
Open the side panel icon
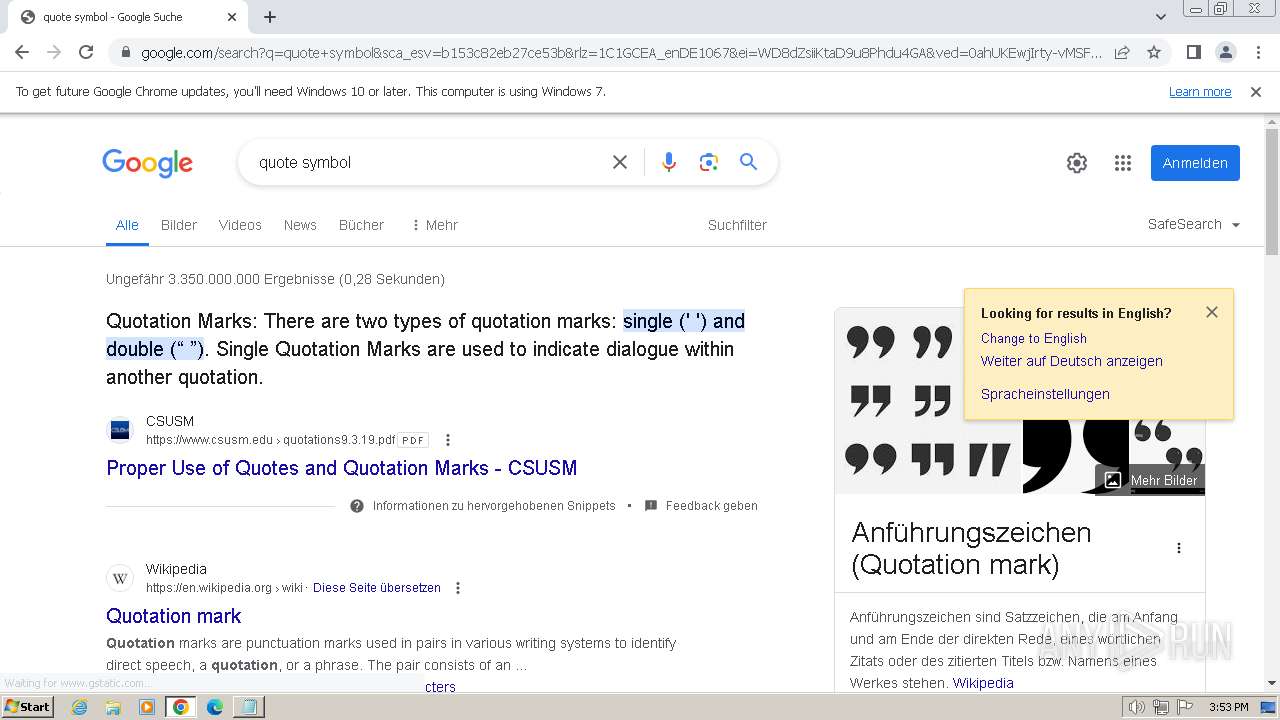click(x=1193, y=52)
